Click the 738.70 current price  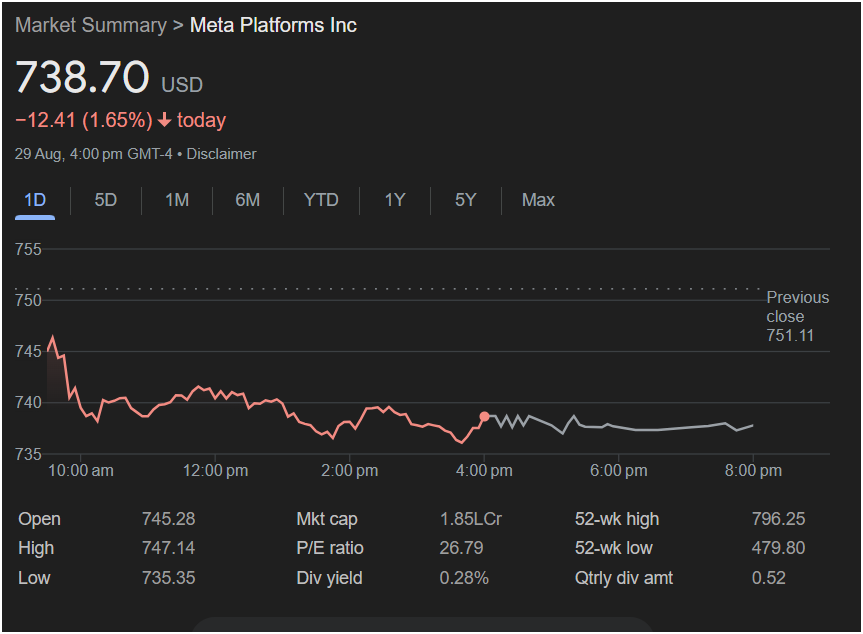point(83,76)
